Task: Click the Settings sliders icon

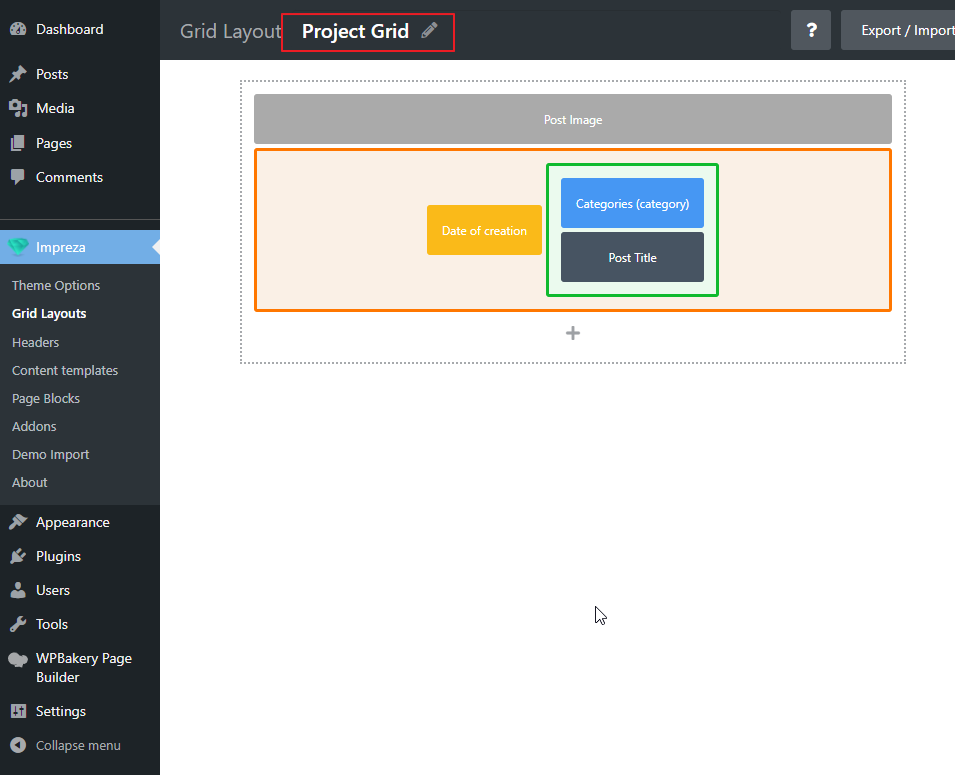Action: coord(18,711)
